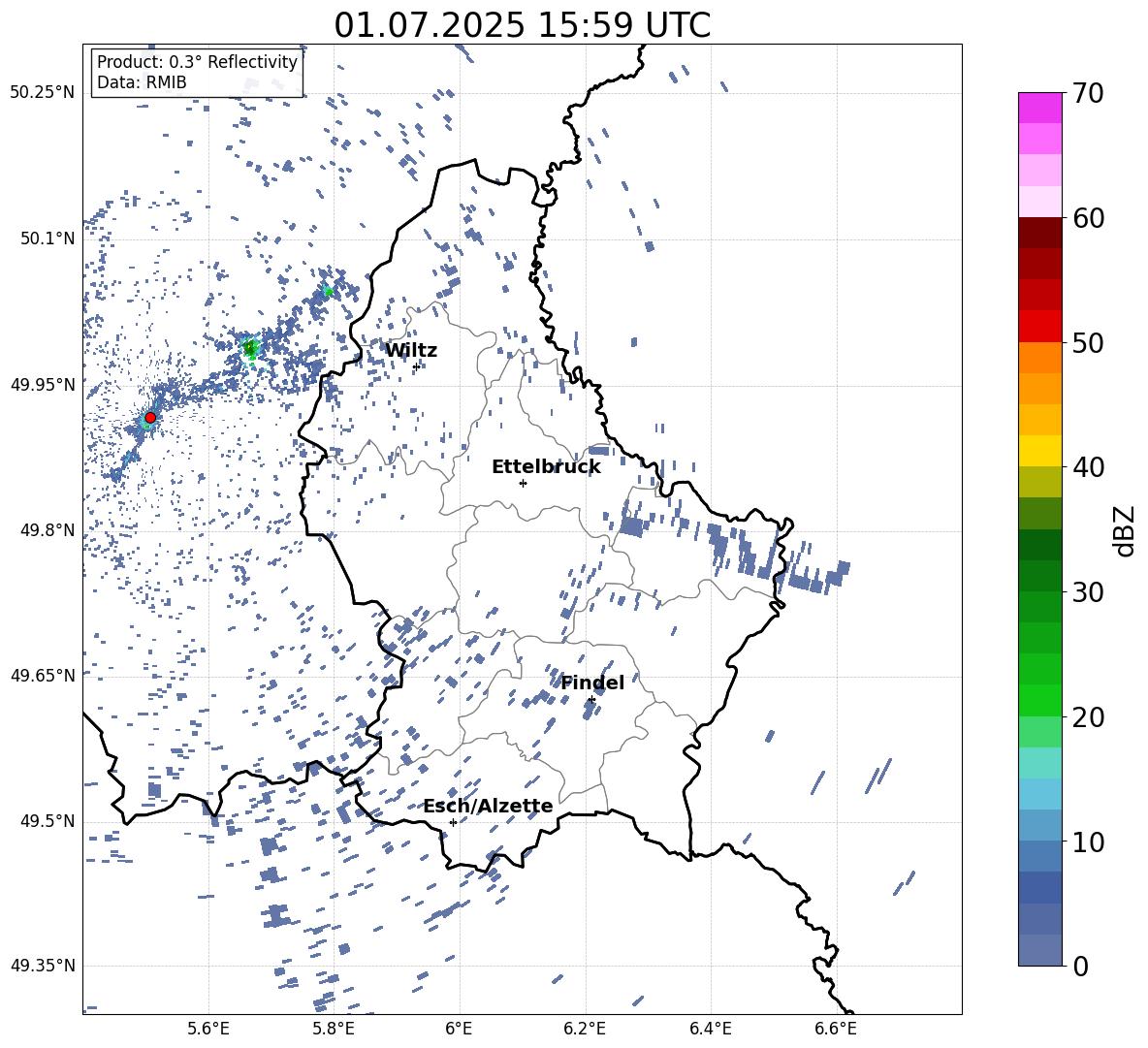Click the 49.5°N latitude label
Viewport: 1148px width, 1048px height.
click(x=47, y=821)
